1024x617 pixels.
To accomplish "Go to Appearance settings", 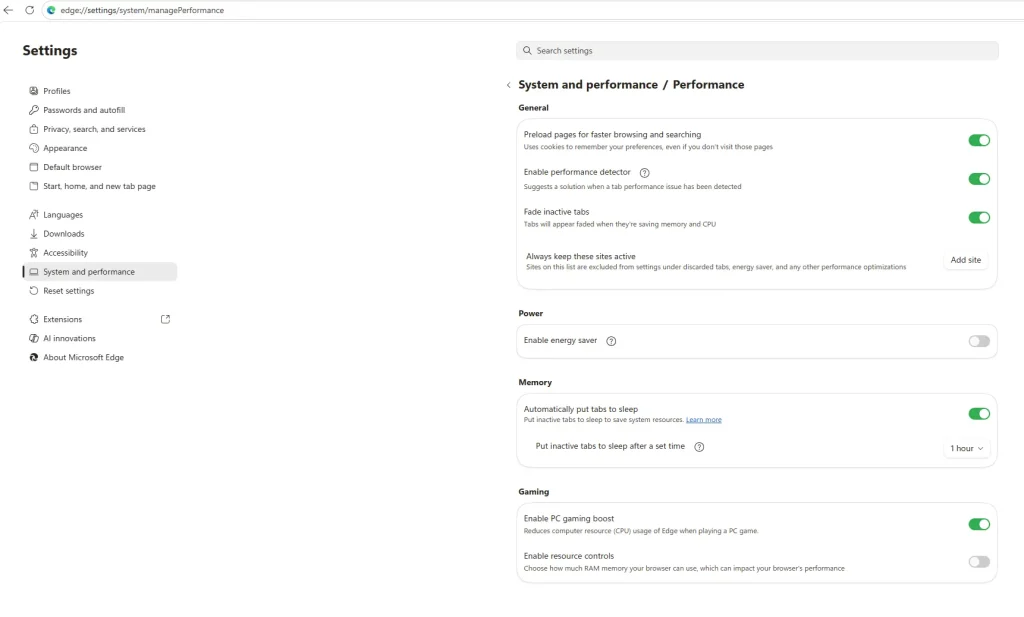I will pyautogui.click(x=65, y=148).
